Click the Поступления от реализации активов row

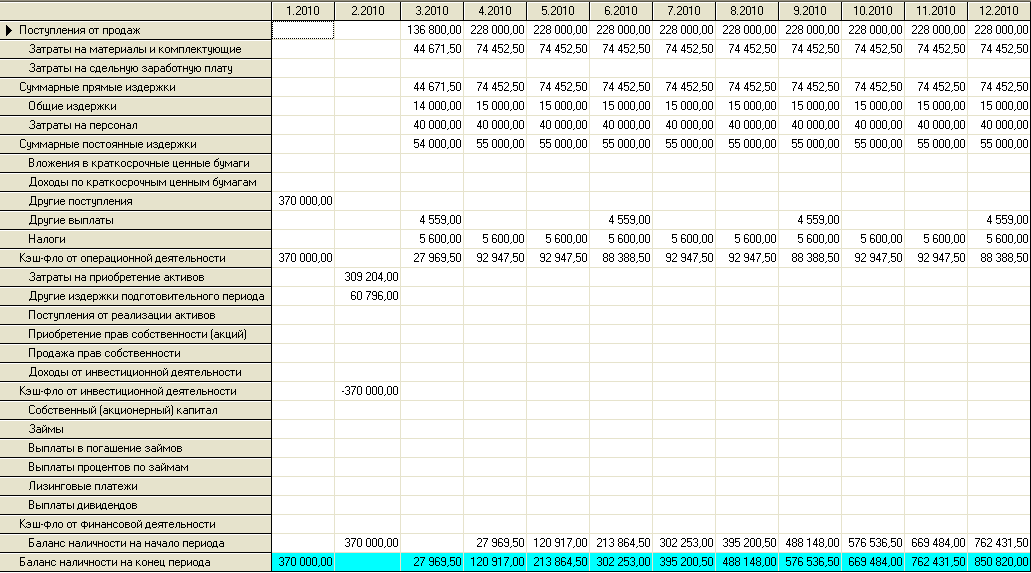tap(135, 316)
